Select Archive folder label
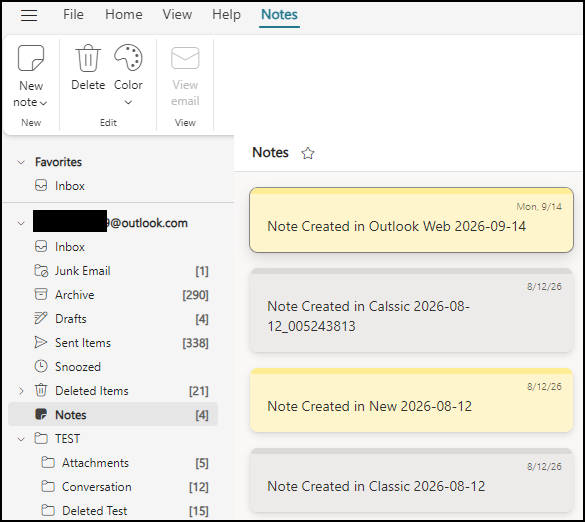The width and height of the screenshot is (585, 522). click(x=75, y=295)
